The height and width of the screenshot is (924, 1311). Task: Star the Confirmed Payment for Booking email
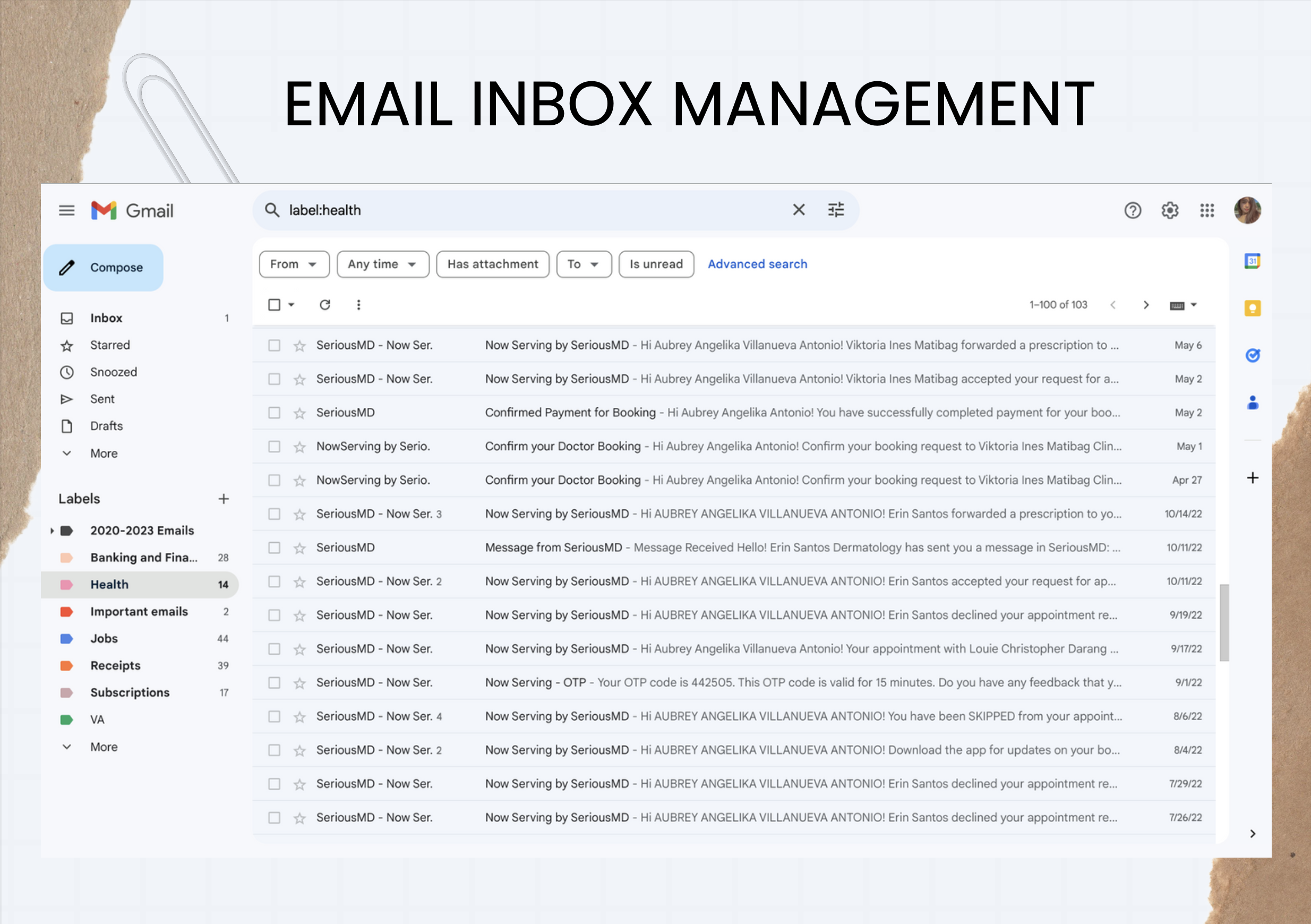(299, 413)
